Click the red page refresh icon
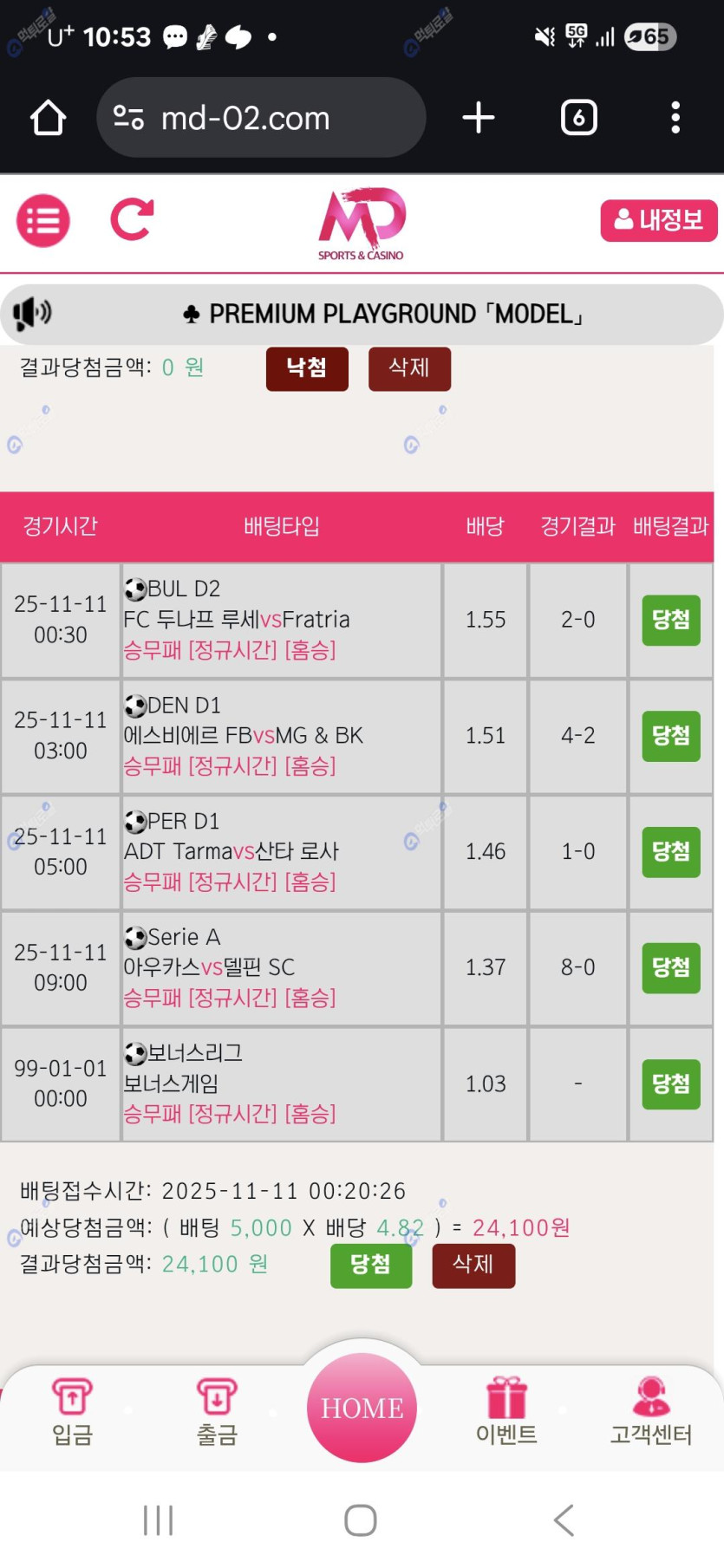Image resolution: width=724 pixels, height=1568 pixels. click(132, 219)
